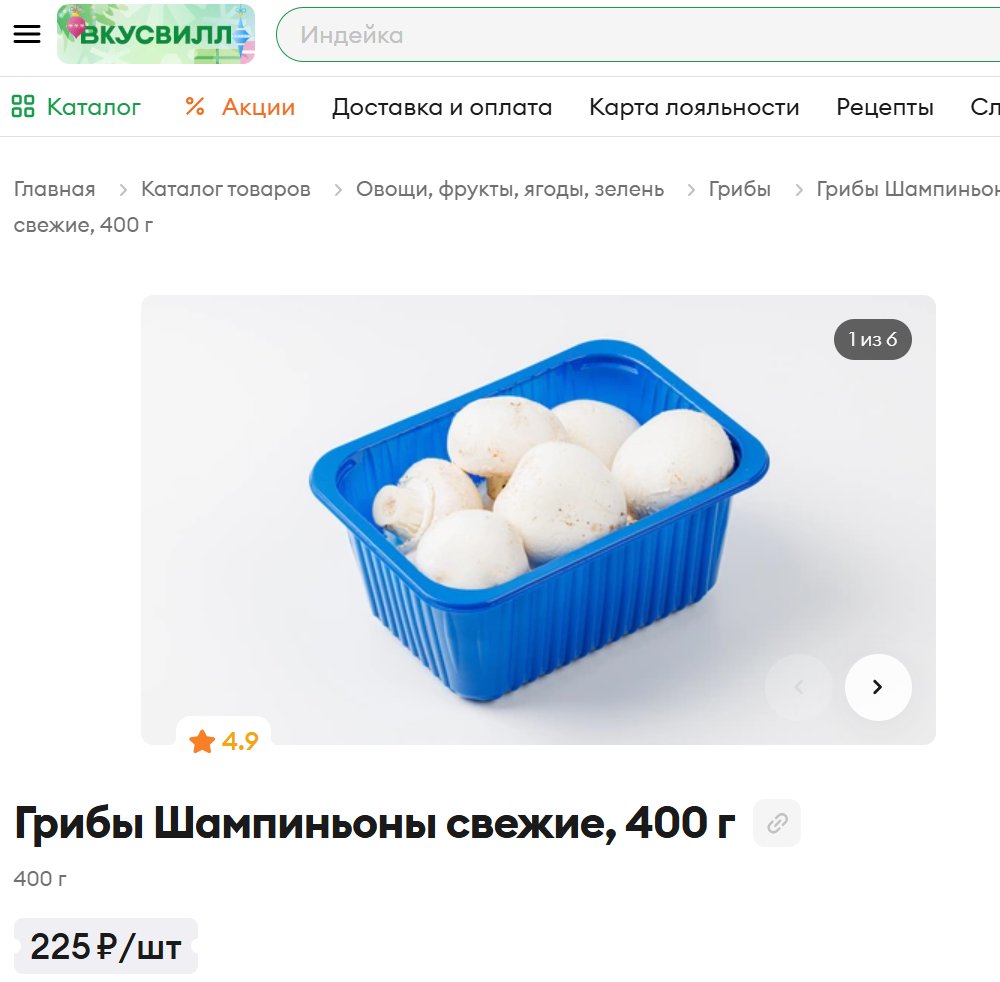Click the mushroom product photo
This screenshot has width=1000, height=982.
[538, 520]
